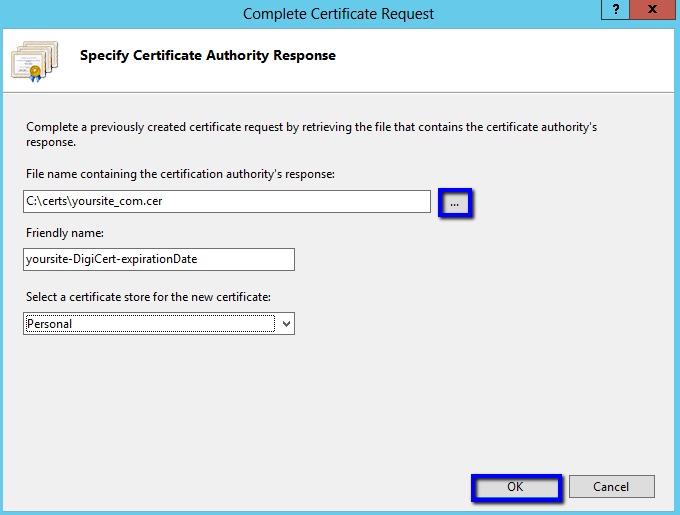Expand the certificate store dropdown arrow
680x515 pixels.
coord(286,324)
